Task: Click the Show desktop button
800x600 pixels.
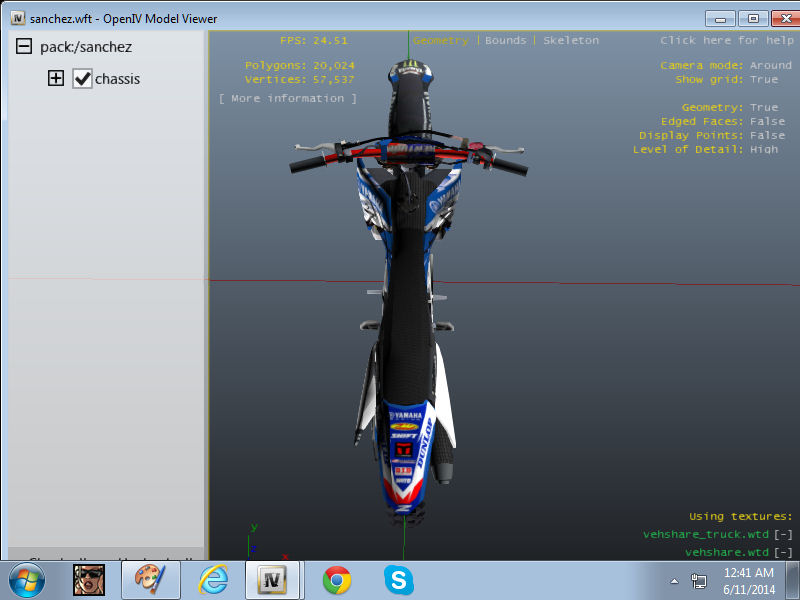Action: pyautogui.click(x=793, y=581)
